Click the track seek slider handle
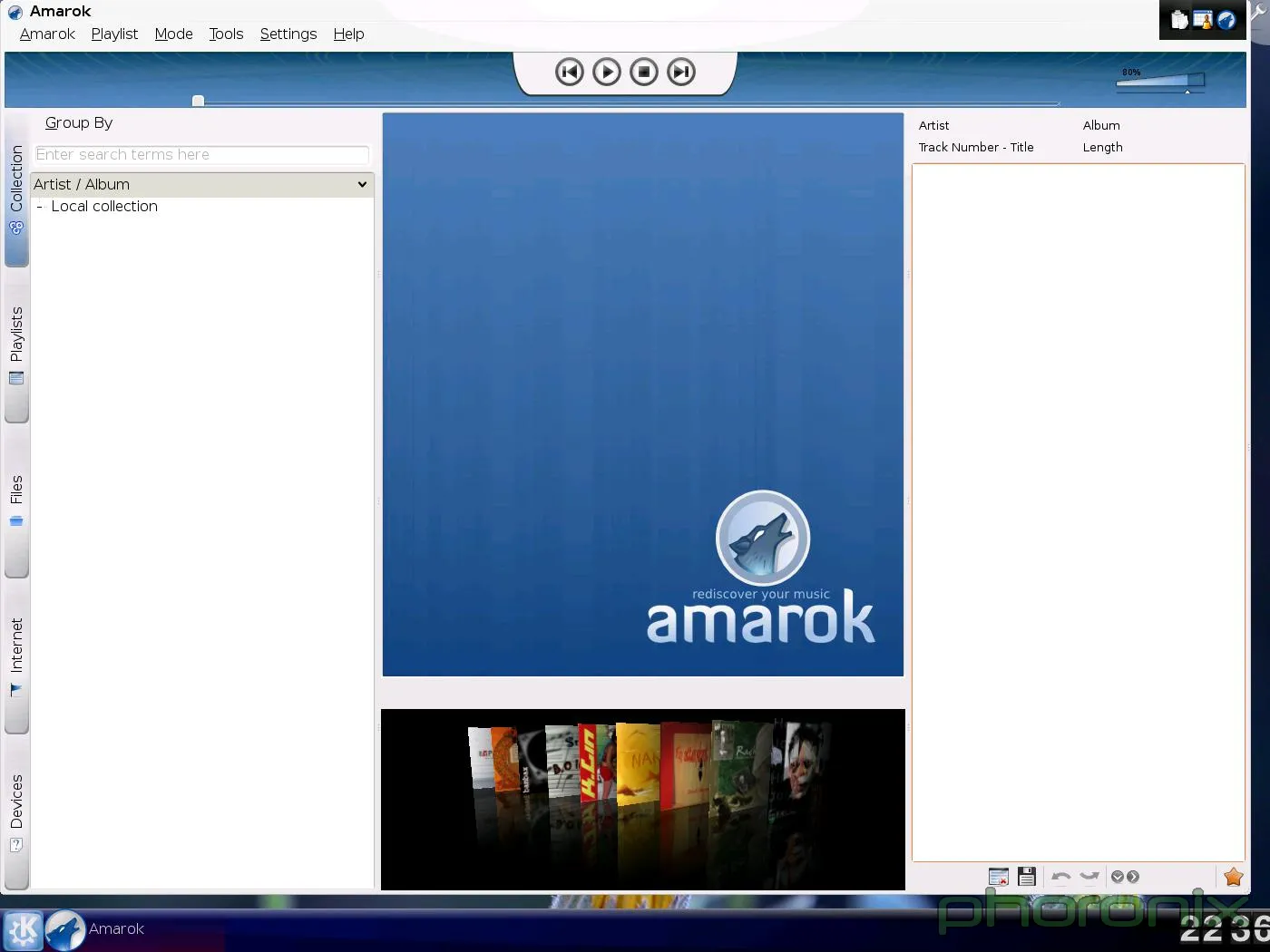 click(198, 101)
